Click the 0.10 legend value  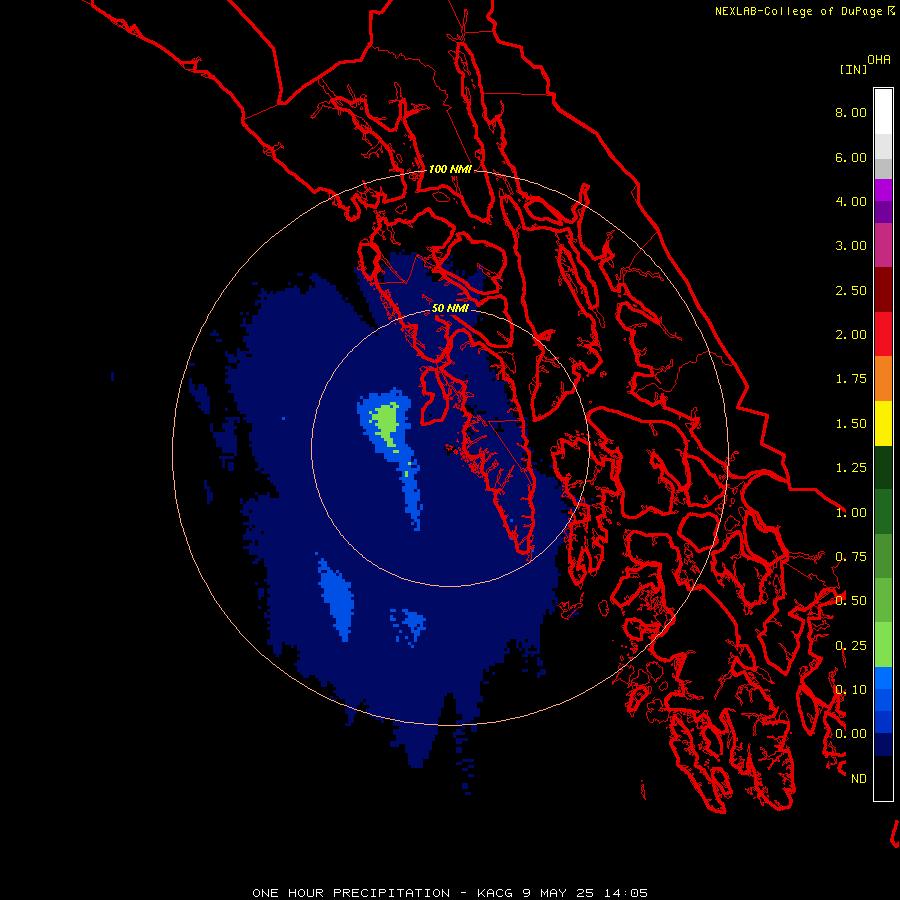pyautogui.click(x=851, y=690)
